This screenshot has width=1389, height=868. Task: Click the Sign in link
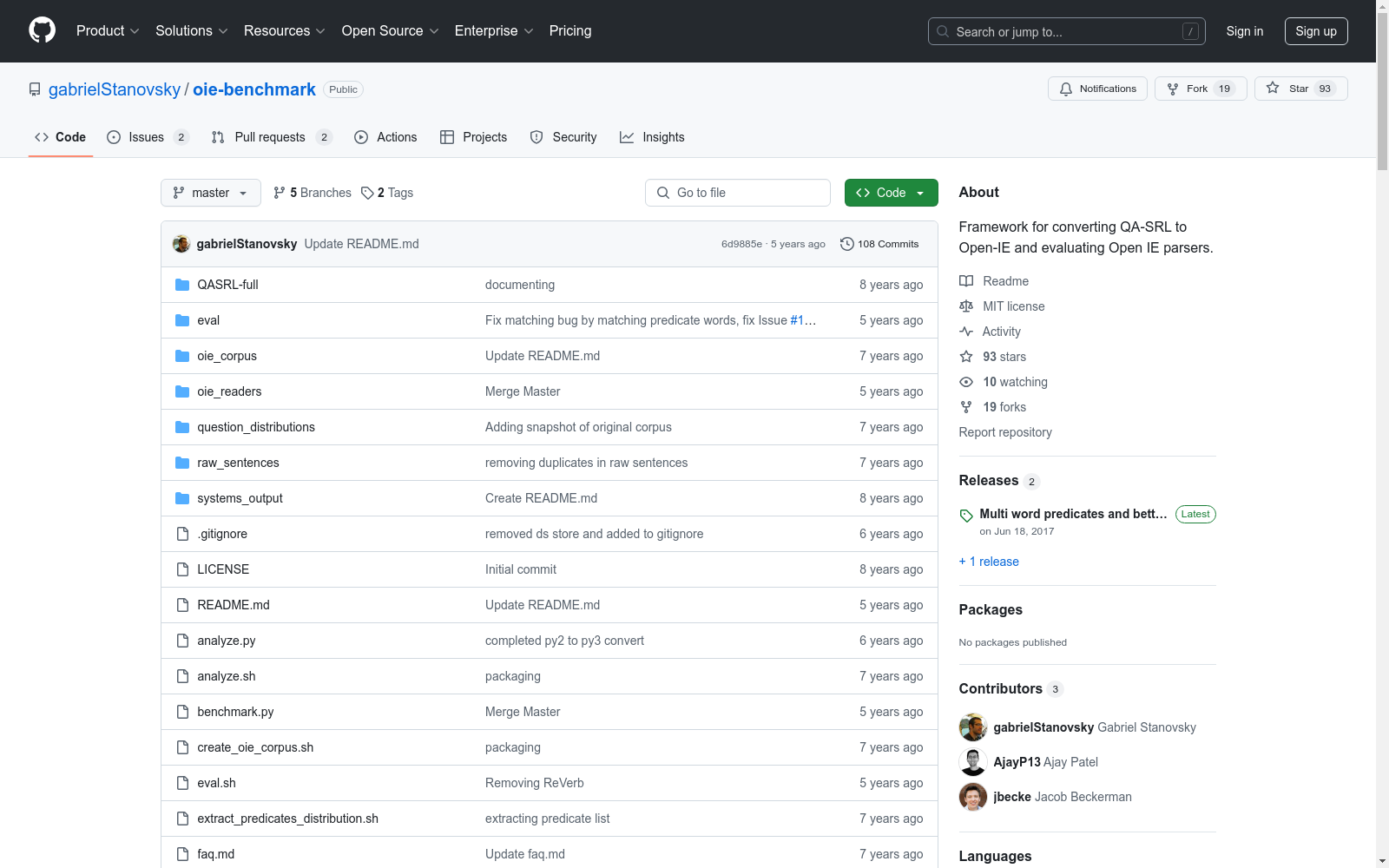tap(1245, 31)
